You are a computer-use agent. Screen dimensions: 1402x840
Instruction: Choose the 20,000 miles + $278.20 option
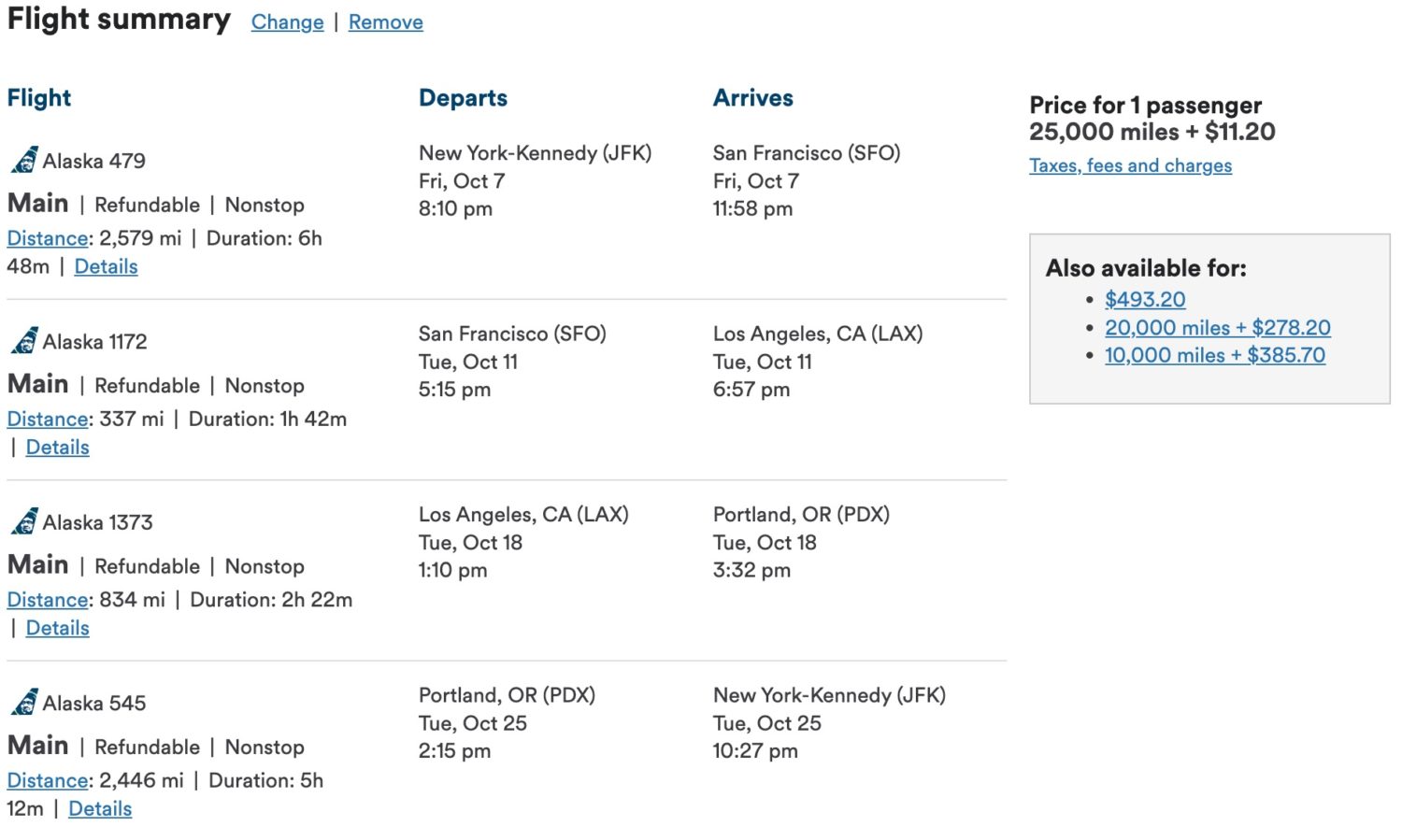(1216, 327)
